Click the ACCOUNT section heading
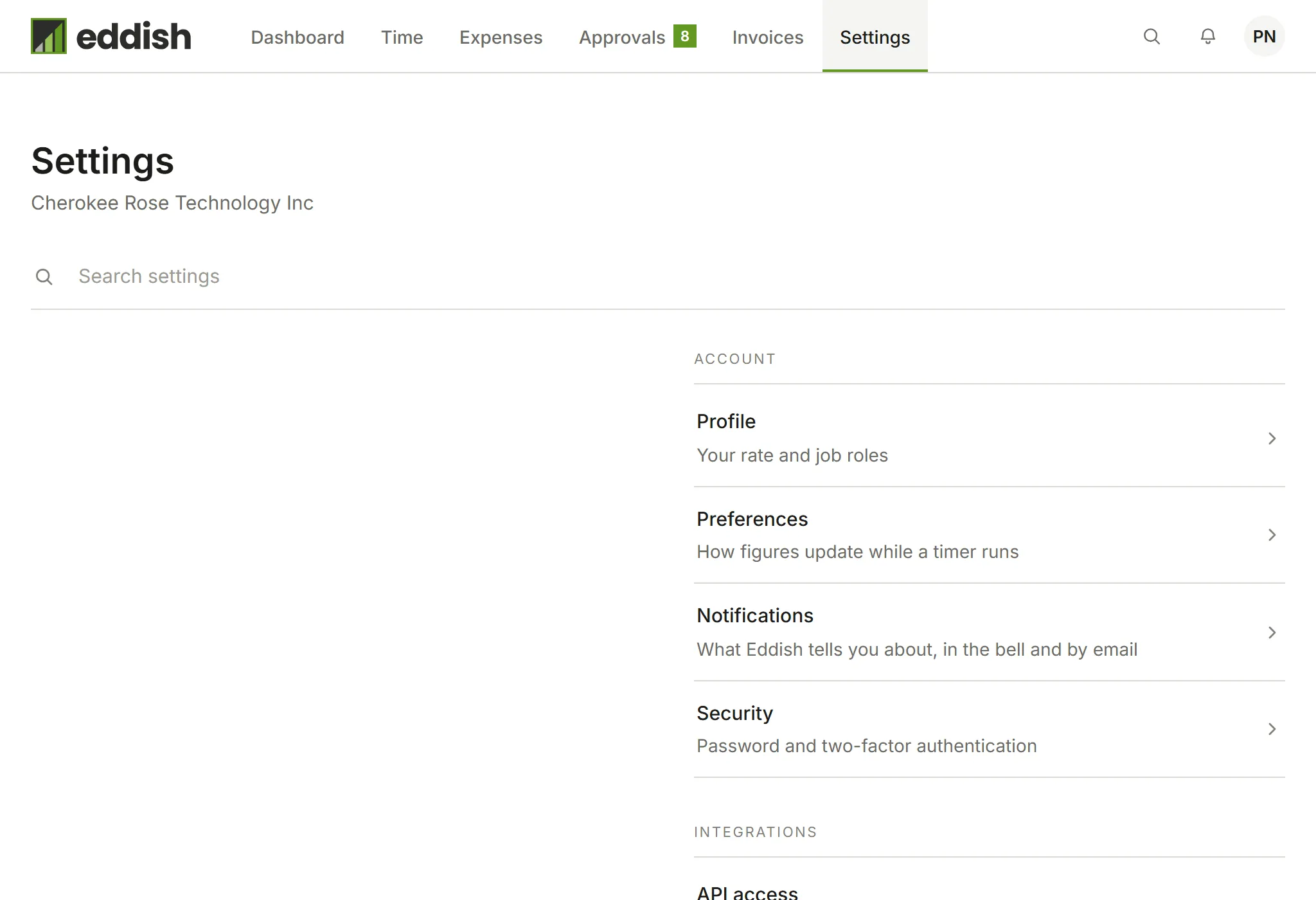Screen dimensions: 1316x900 [734, 359]
